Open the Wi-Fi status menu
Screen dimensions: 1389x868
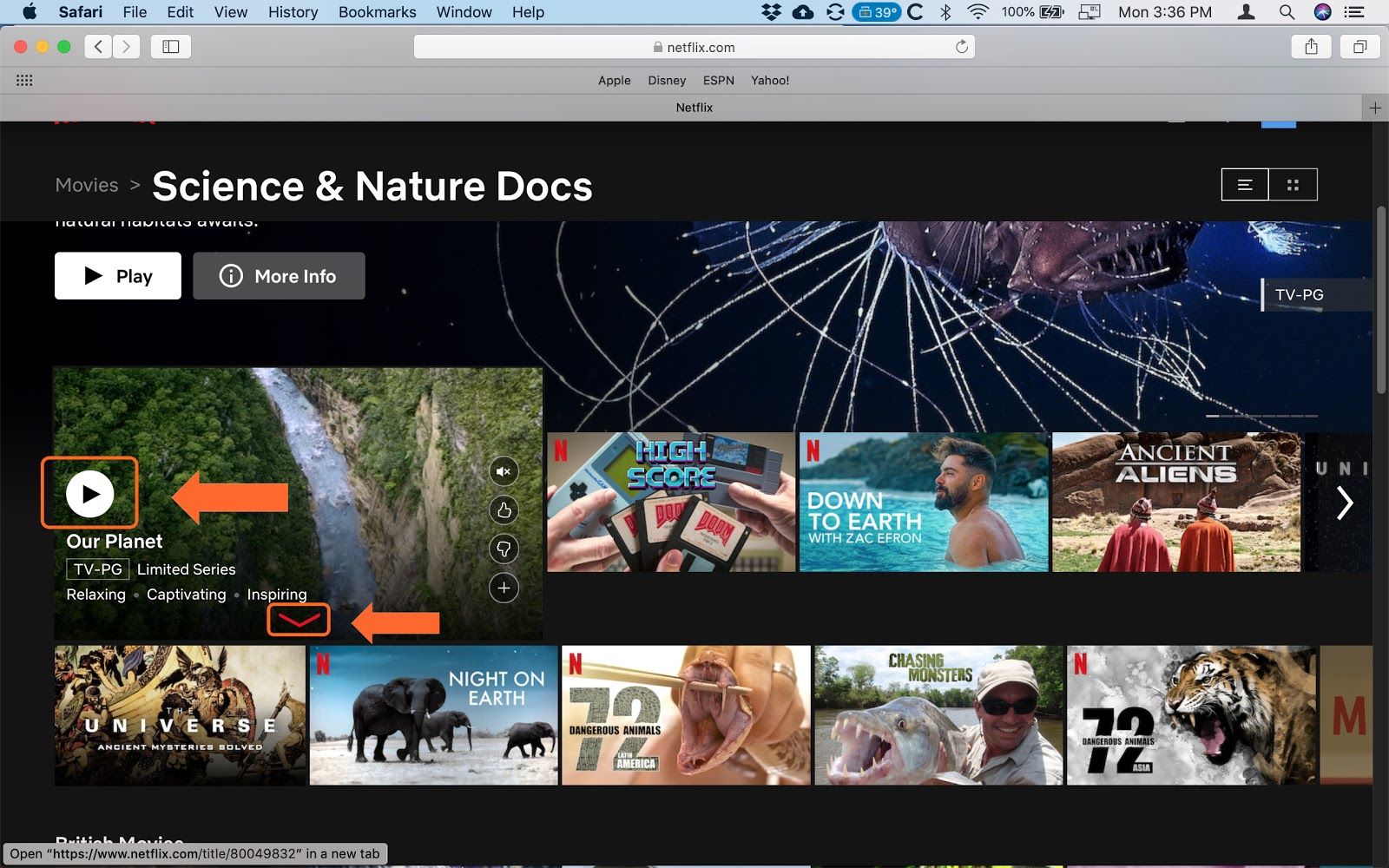coord(978,12)
